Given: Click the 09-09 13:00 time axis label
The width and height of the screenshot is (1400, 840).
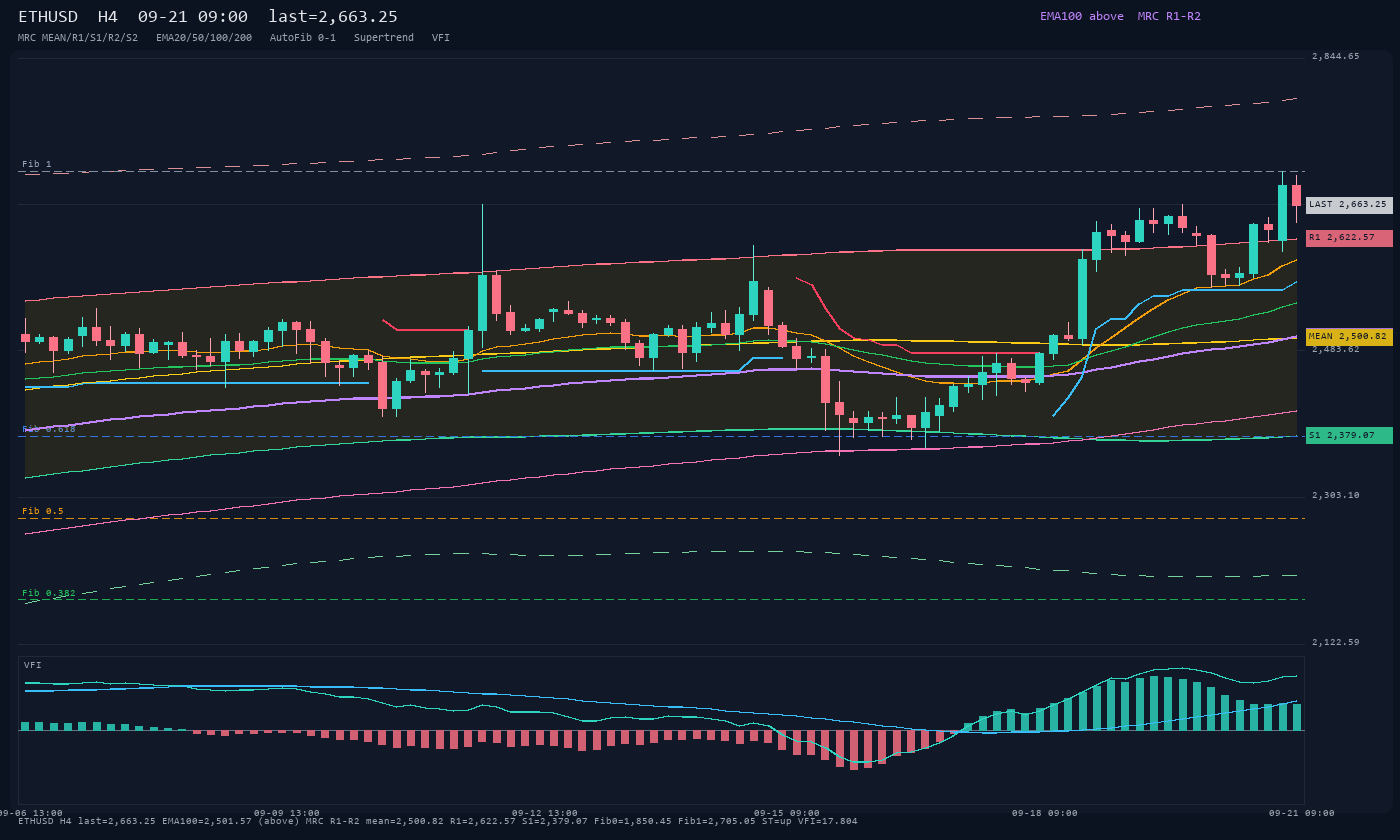Looking at the screenshot, I should [287, 813].
